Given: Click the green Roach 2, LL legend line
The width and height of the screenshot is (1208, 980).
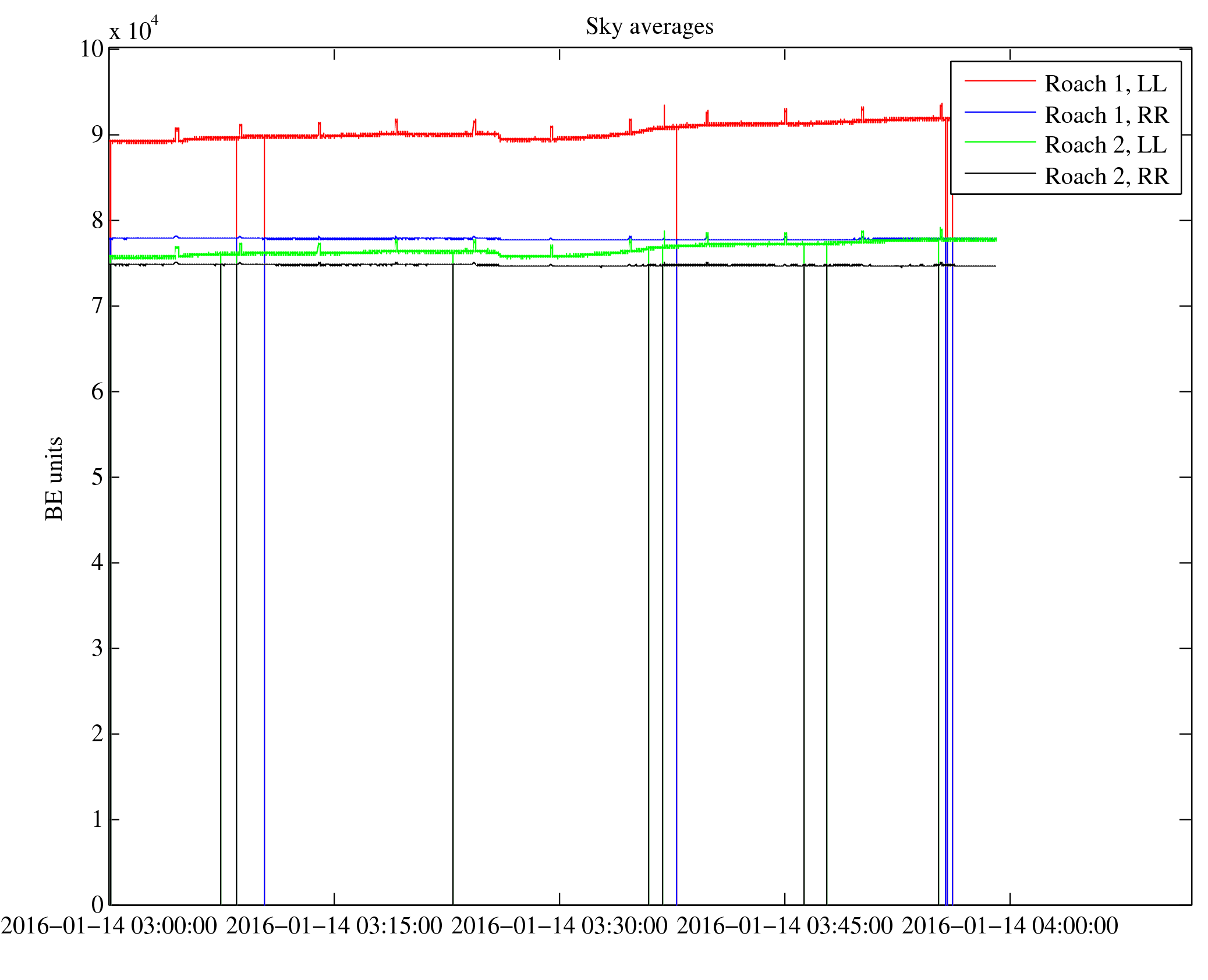Looking at the screenshot, I should pyautogui.click(x=1000, y=142).
